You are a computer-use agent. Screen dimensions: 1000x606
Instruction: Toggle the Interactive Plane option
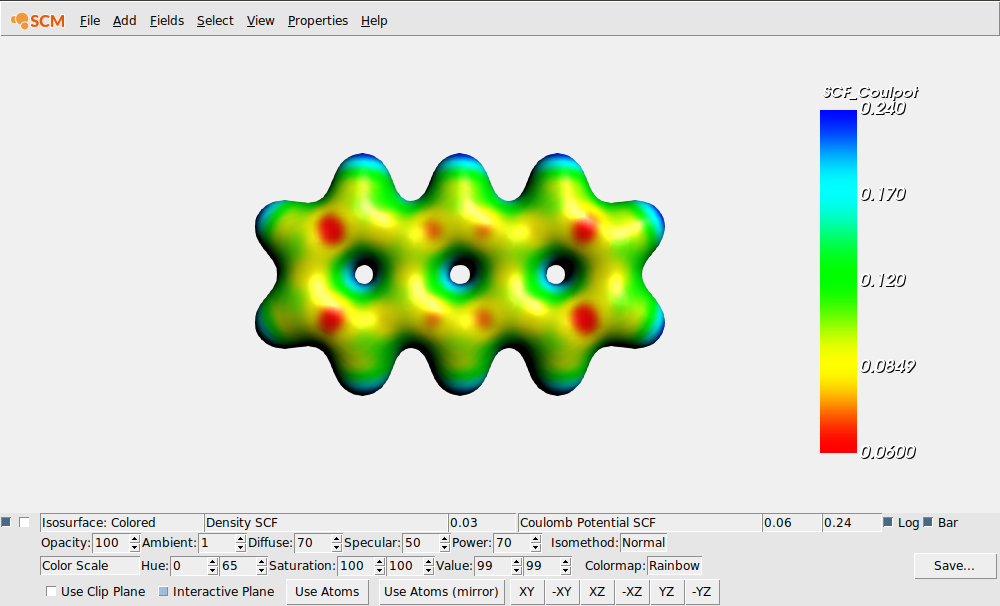[162, 591]
